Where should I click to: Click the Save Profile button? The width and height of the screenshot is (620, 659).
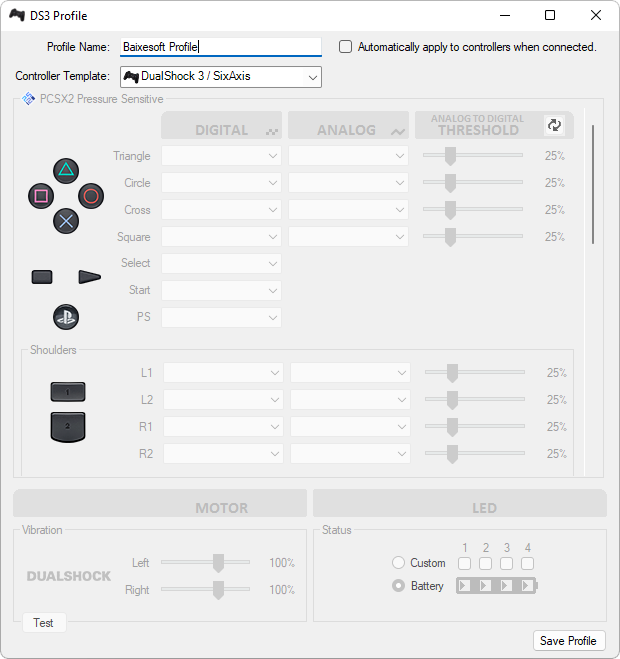(568, 641)
